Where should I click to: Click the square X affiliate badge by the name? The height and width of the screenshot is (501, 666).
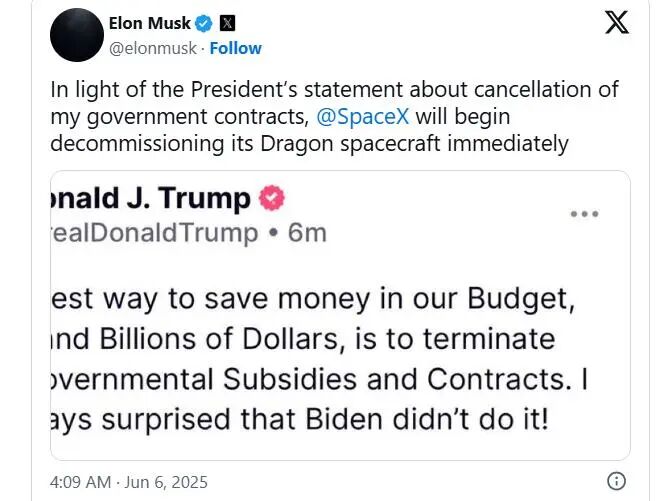[227, 23]
